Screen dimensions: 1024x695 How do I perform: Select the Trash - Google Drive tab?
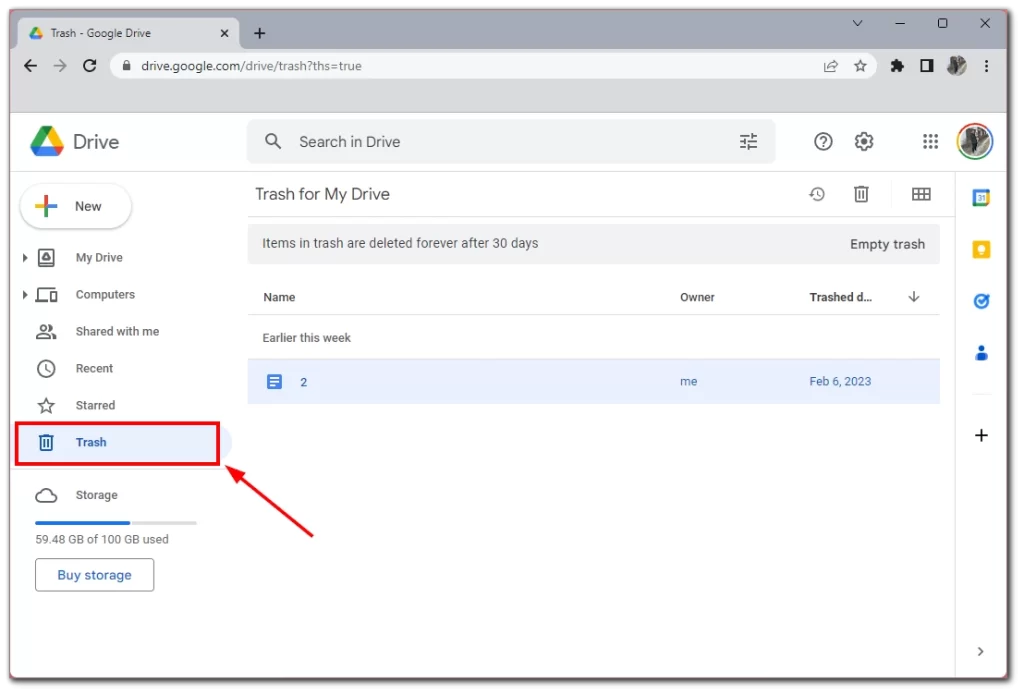[x=128, y=33]
